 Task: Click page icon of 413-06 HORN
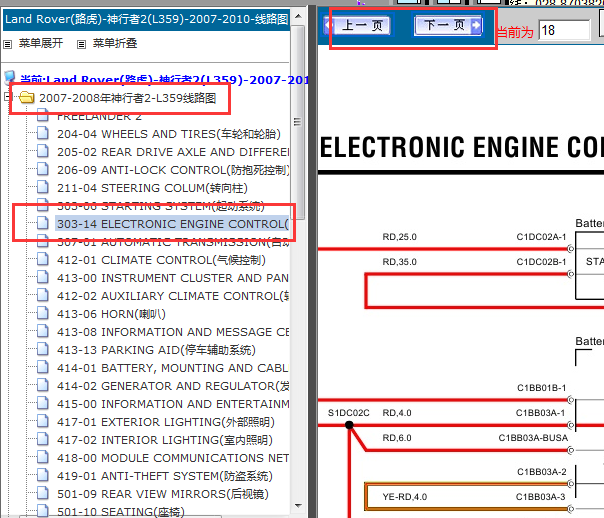43,313
